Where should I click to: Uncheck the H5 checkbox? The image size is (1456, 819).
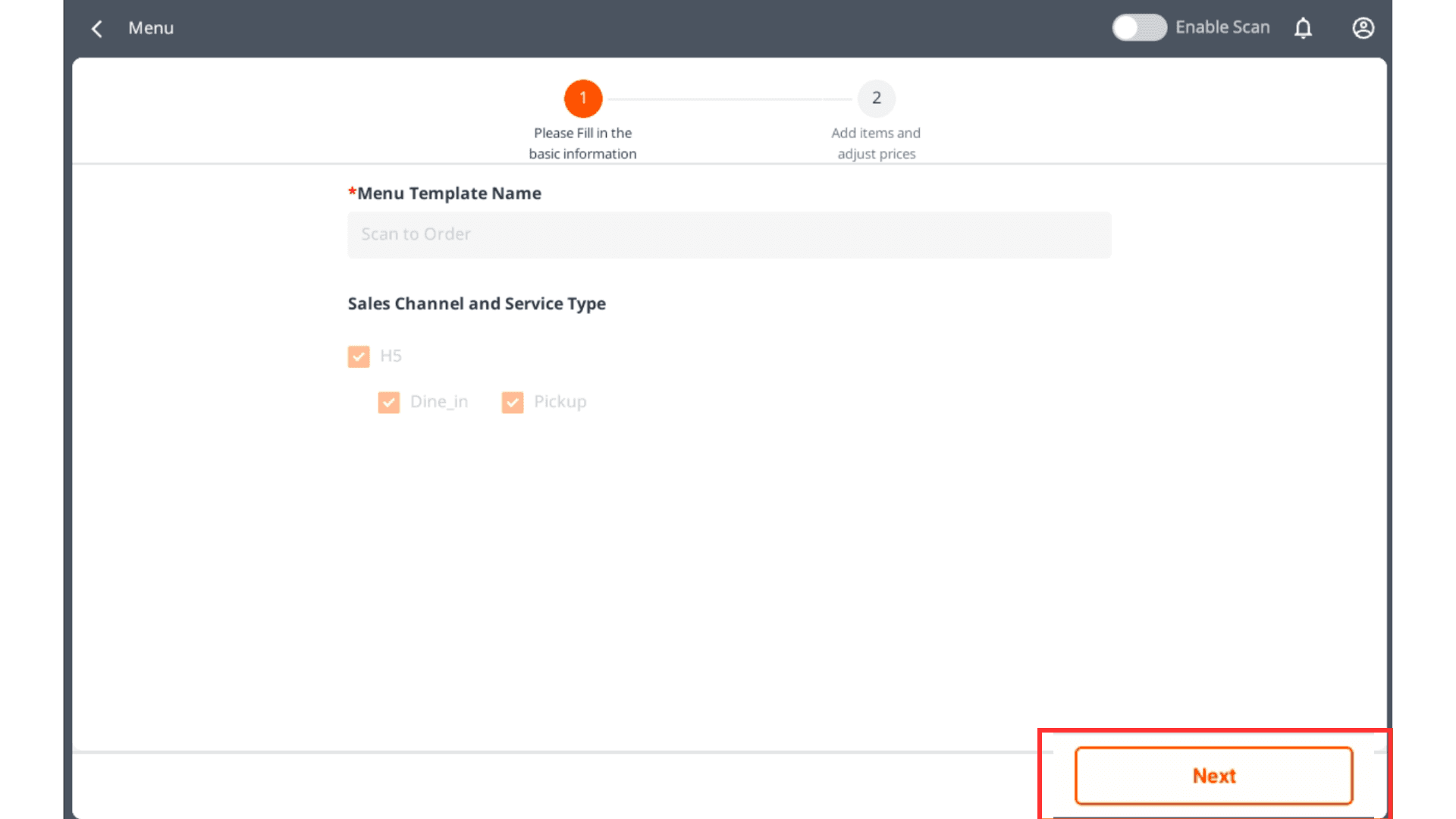click(x=359, y=356)
